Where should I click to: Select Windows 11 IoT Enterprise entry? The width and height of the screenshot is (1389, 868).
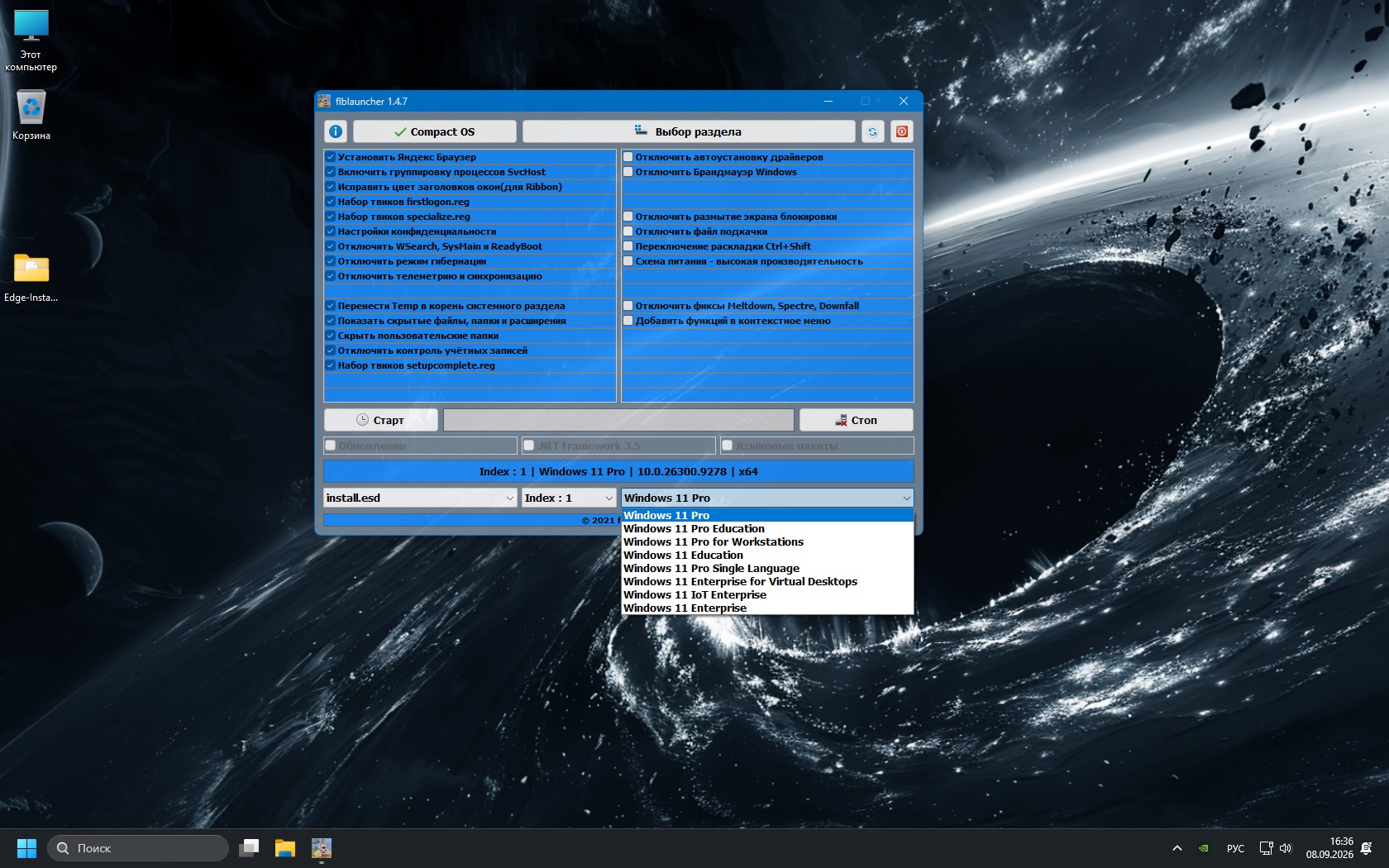tap(694, 595)
